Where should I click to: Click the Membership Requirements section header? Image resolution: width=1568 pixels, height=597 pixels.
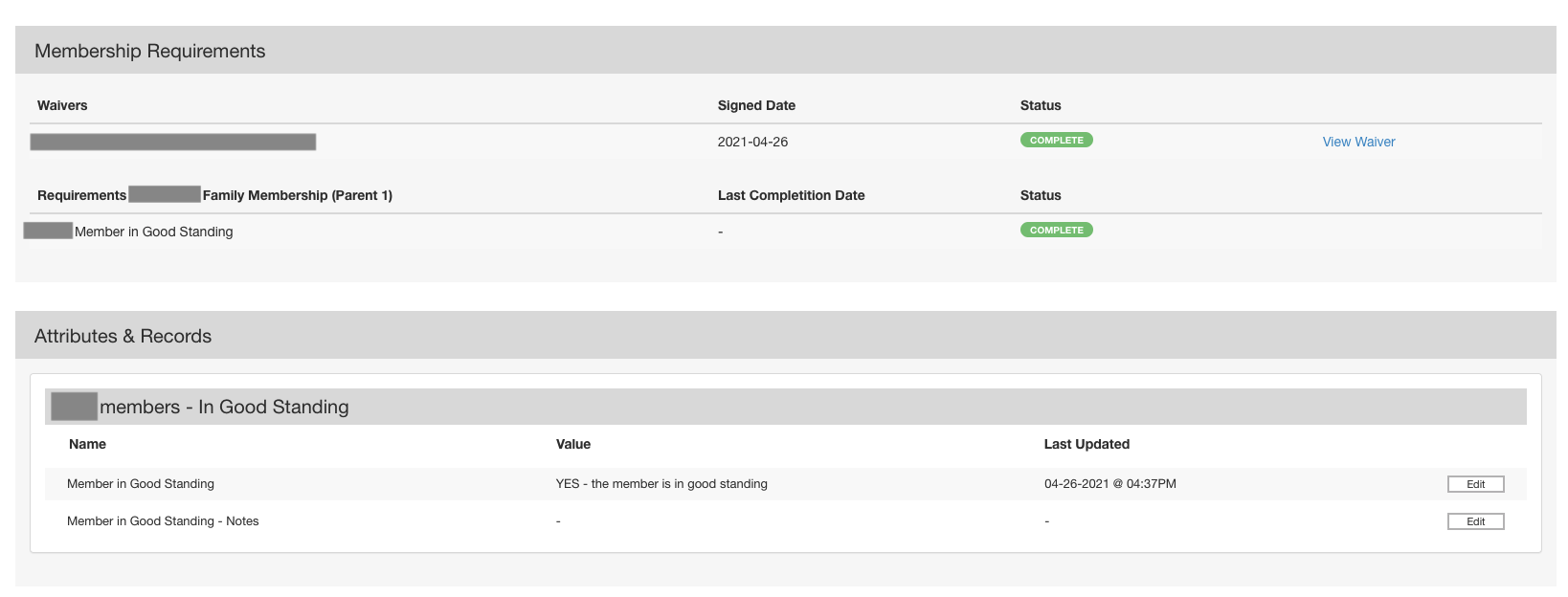[x=150, y=52]
